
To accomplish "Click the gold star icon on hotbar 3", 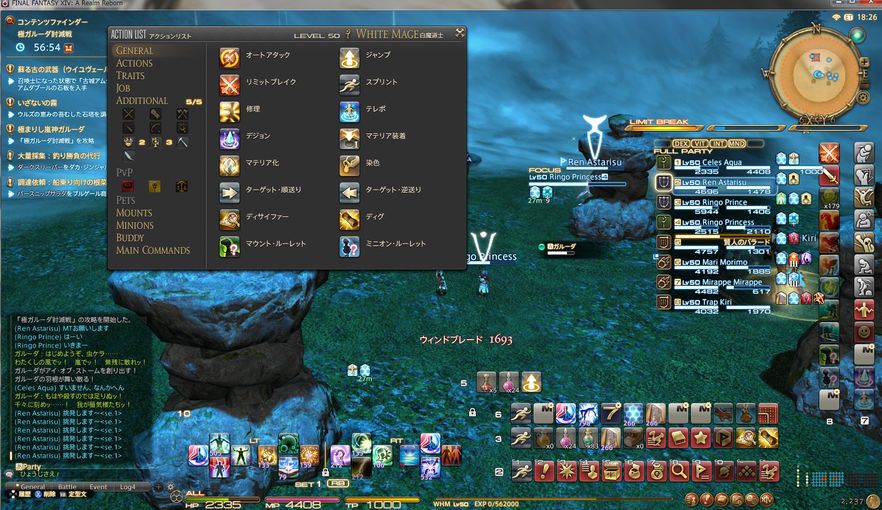I will tap(701, 437).
